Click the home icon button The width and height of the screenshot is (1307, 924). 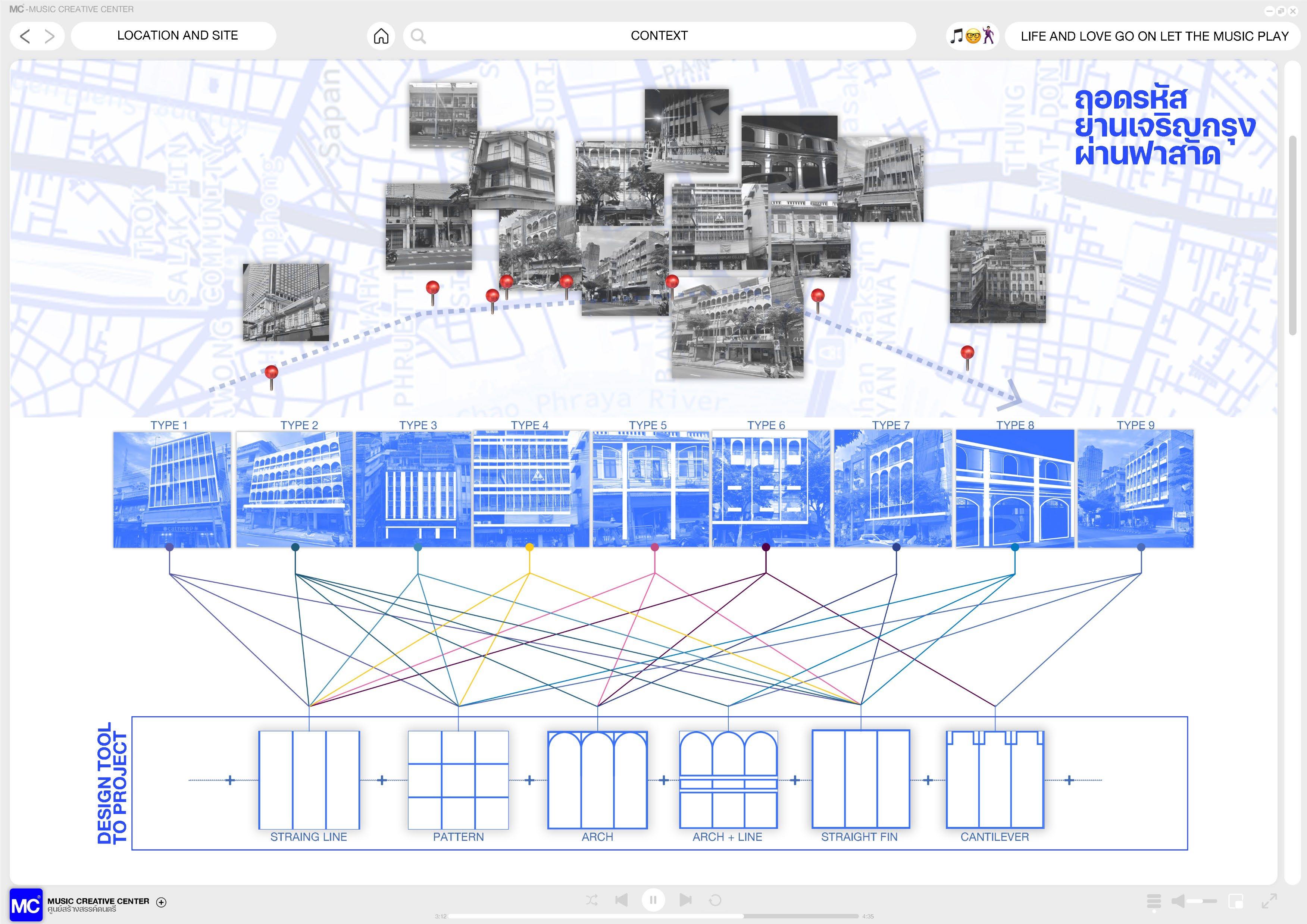pyautogui.click(x=381, y=36)
